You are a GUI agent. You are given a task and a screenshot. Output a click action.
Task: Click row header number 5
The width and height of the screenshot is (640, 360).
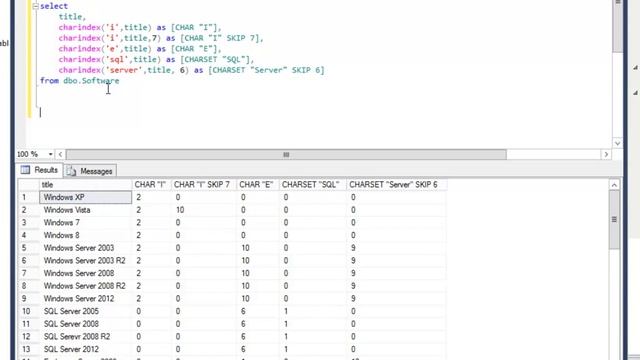pyautogui.click(x=29, y=248)
